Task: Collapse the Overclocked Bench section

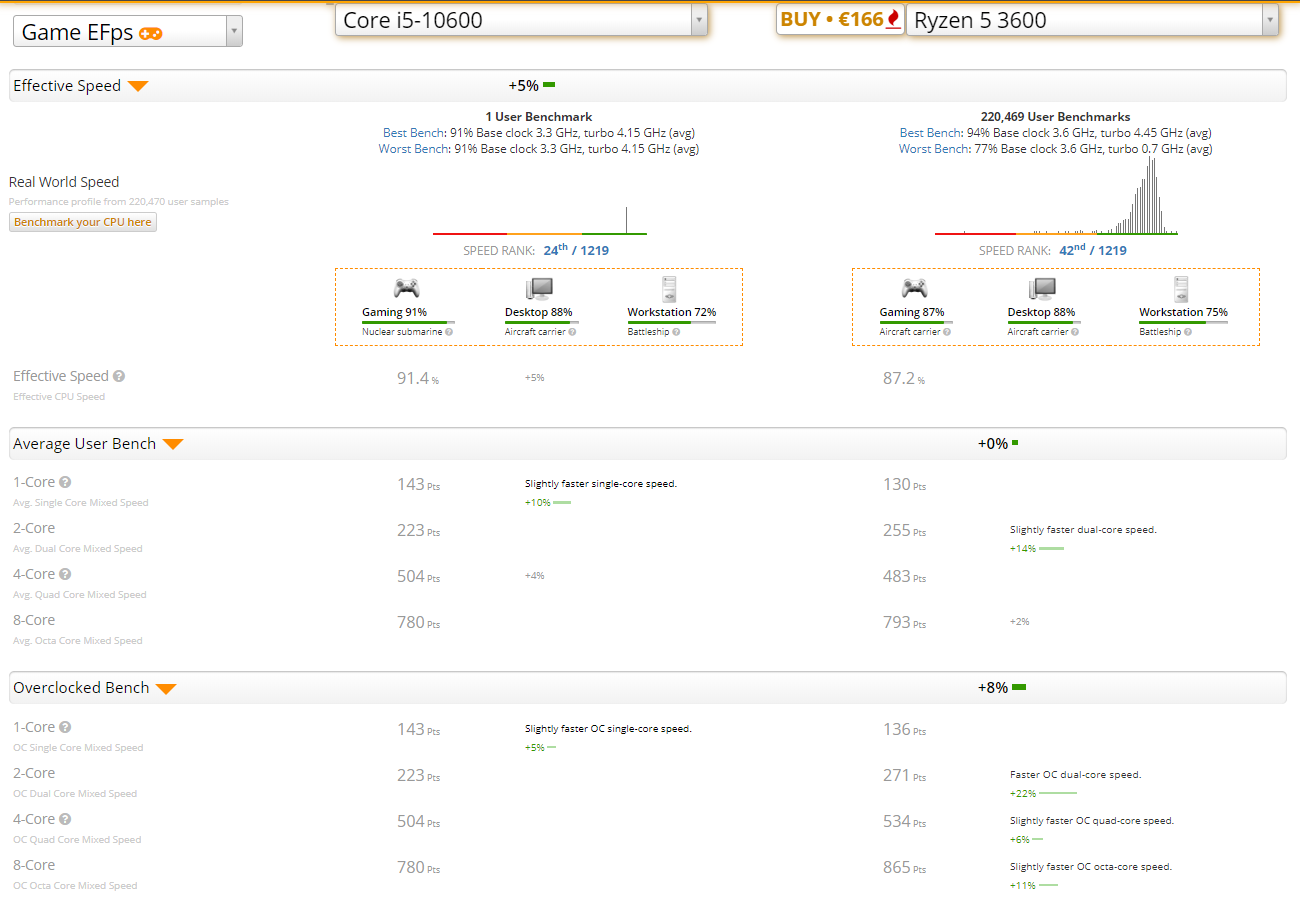Action: 166,688
